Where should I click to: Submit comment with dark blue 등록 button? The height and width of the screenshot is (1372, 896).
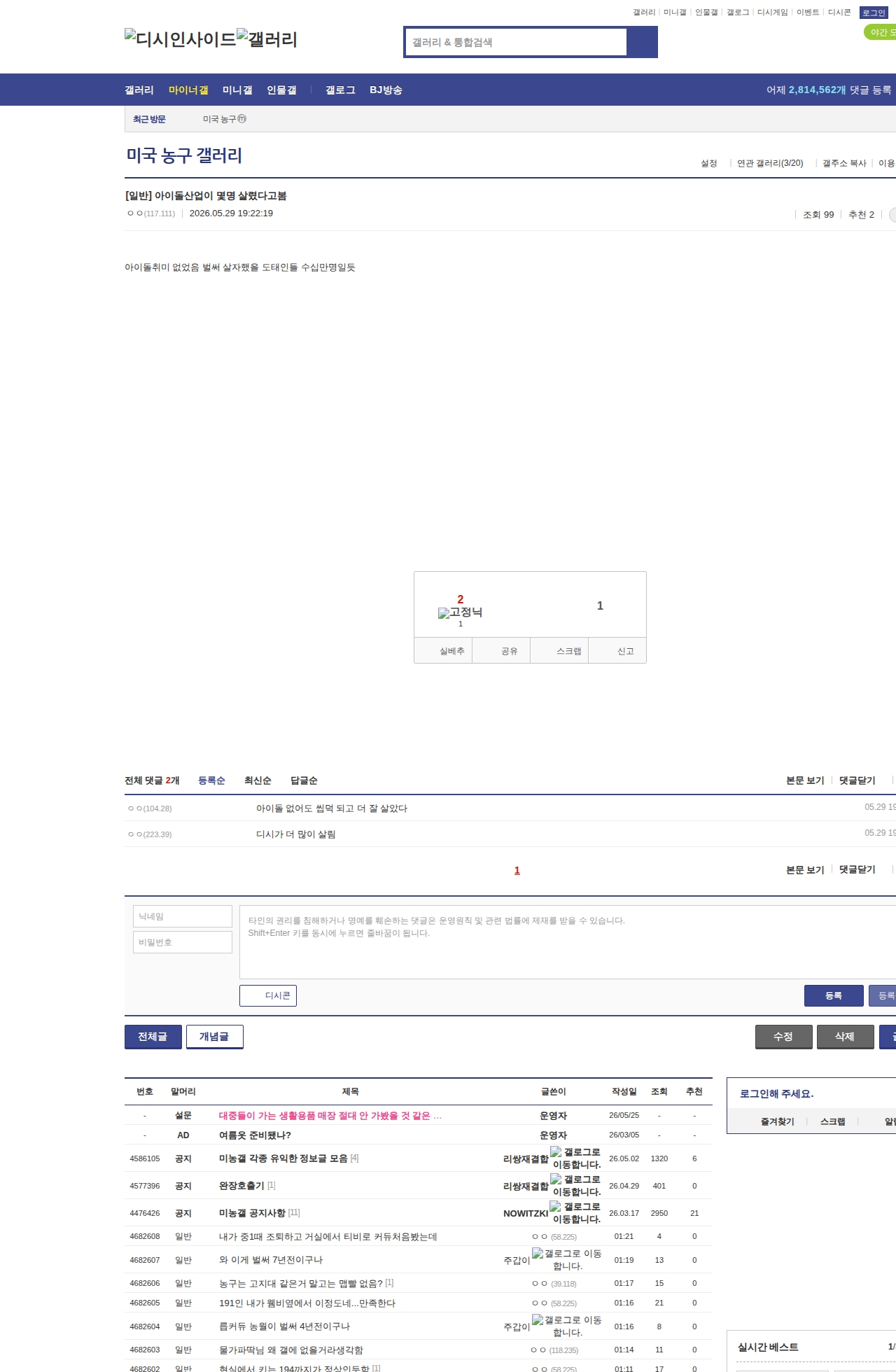click(834, 995)
